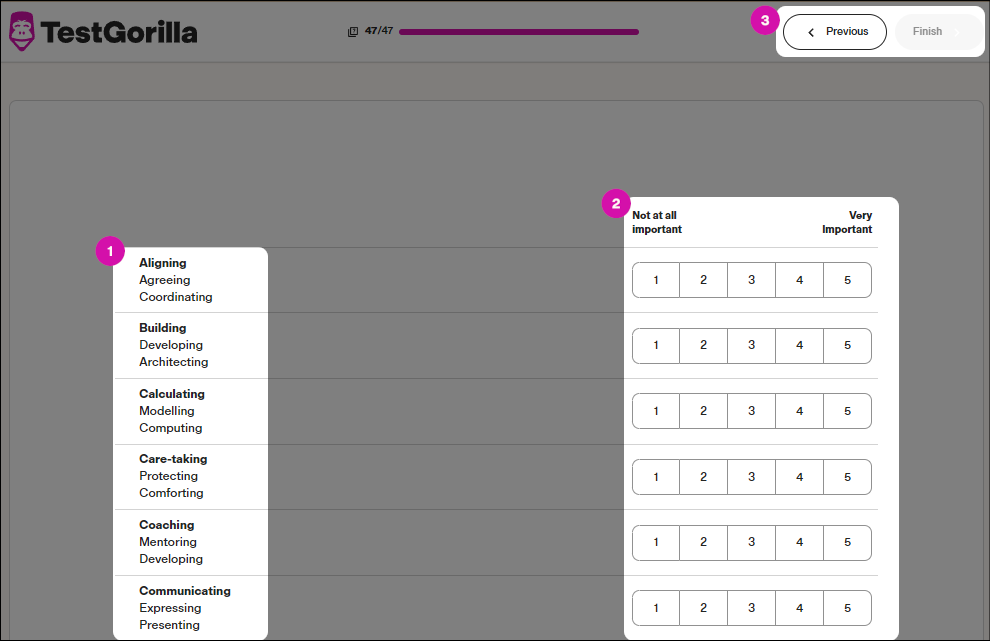Click the question pages counter icon
Screen dimensions: 990x641
click(352, 32)
